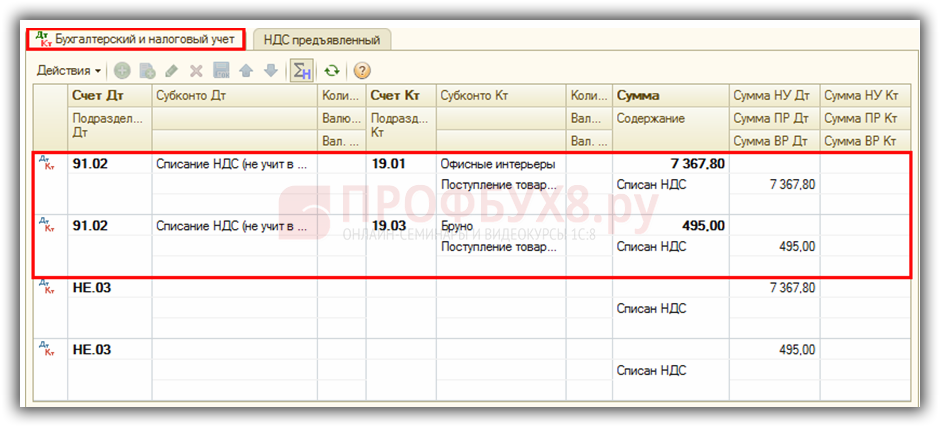Click the green Refresh icon
Screen dimensions: 940x427
coord(331,71)
